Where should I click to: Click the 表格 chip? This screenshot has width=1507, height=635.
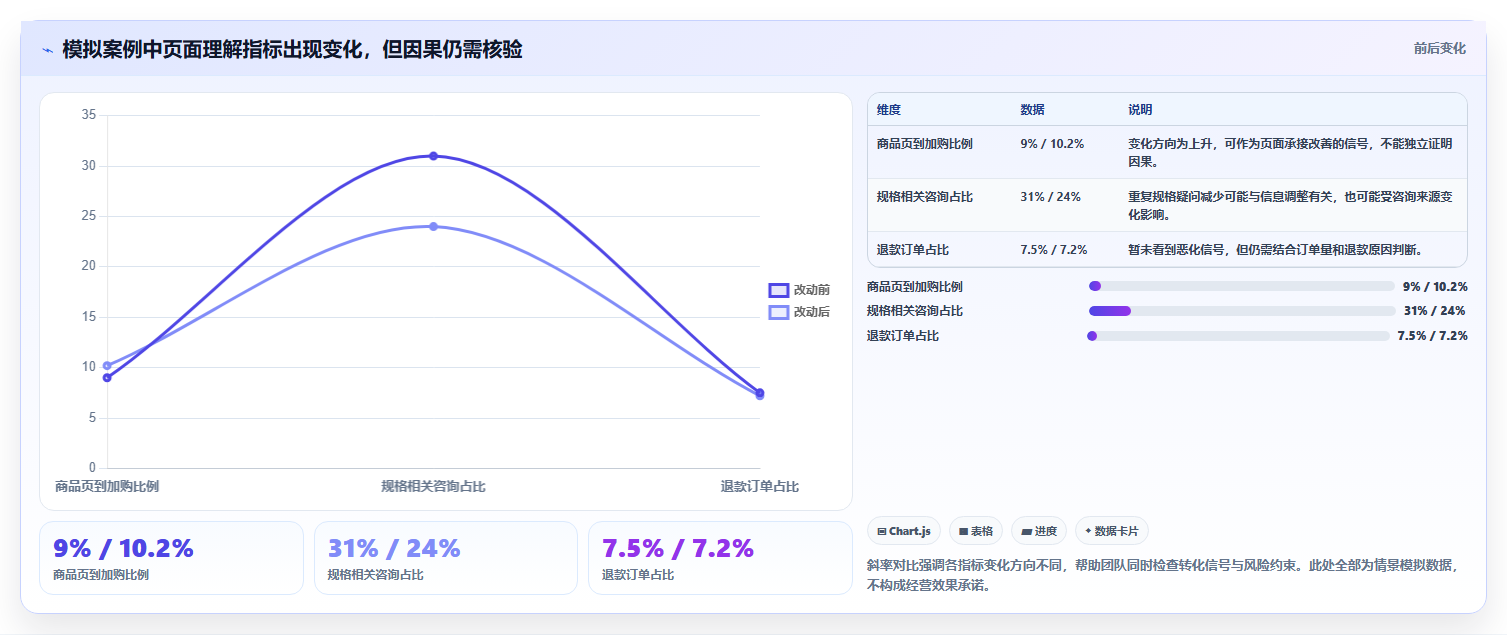(x=976, y=531)
